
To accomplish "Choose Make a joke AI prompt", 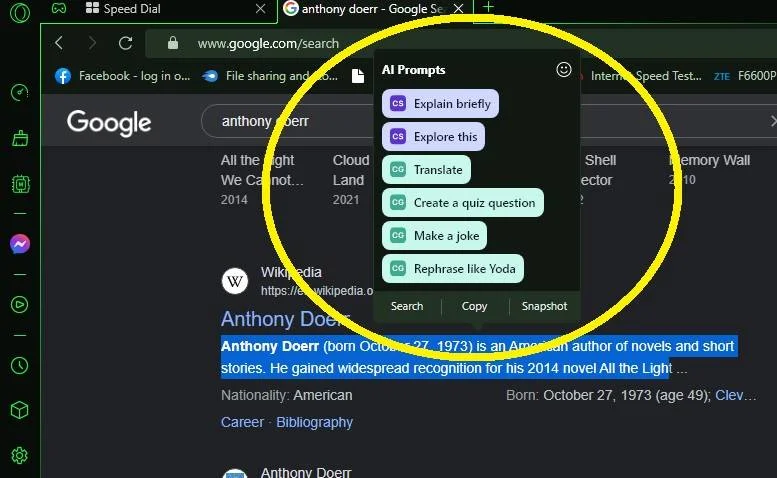I will point(434,236).
